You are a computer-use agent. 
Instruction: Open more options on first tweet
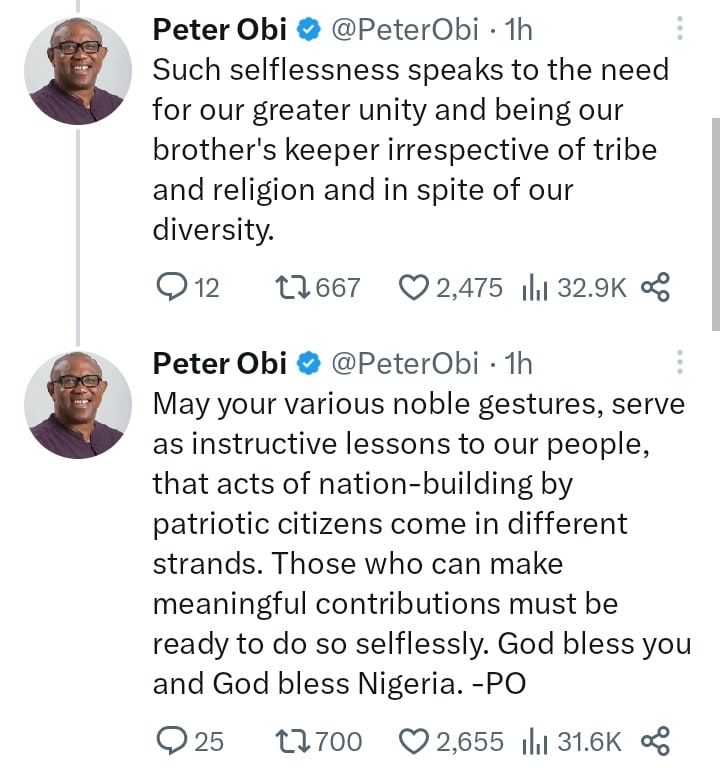pos(680,29)
